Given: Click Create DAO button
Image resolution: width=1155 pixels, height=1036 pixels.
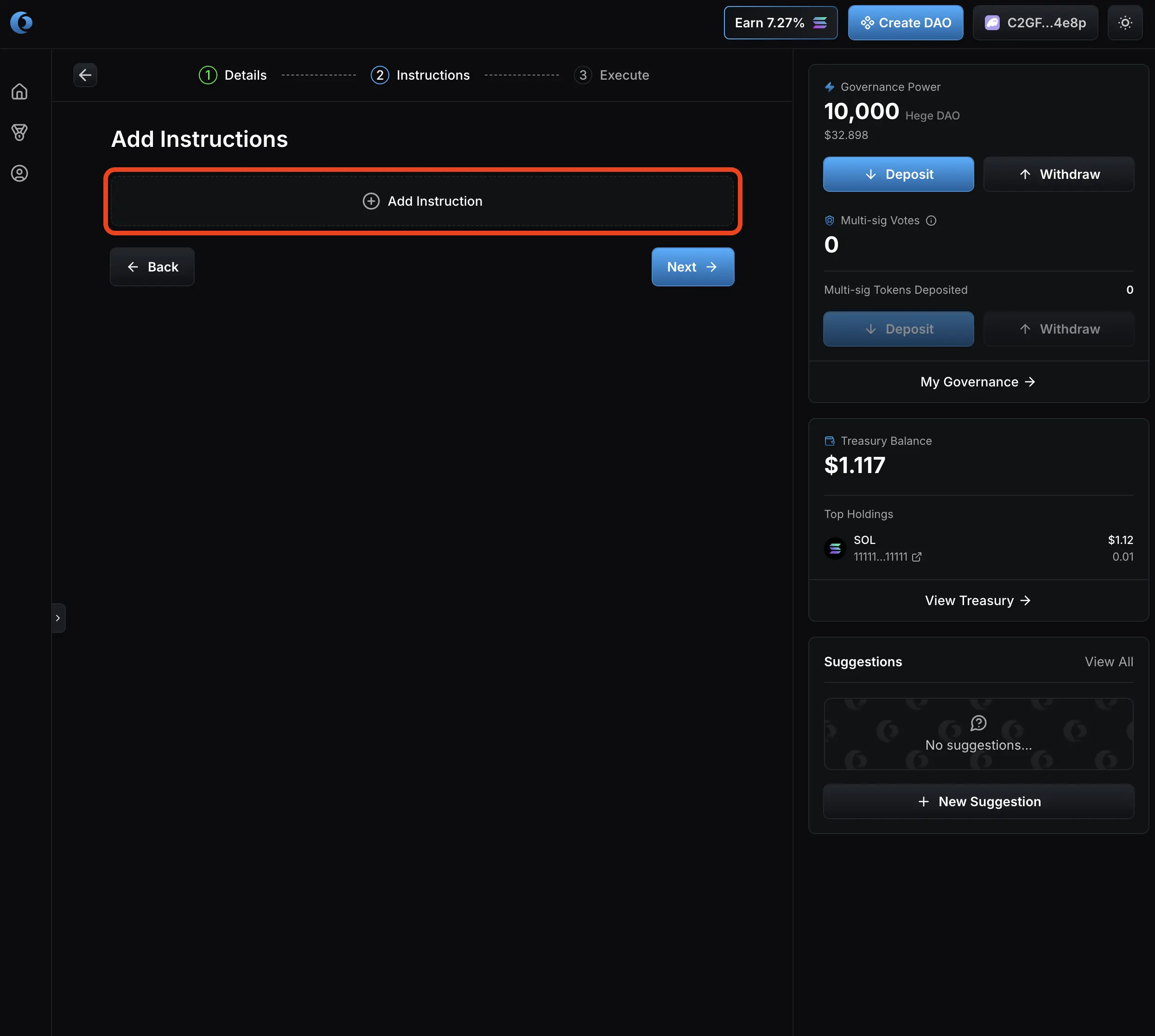Looking at the screenshot, I should click(x=905, y=23).
